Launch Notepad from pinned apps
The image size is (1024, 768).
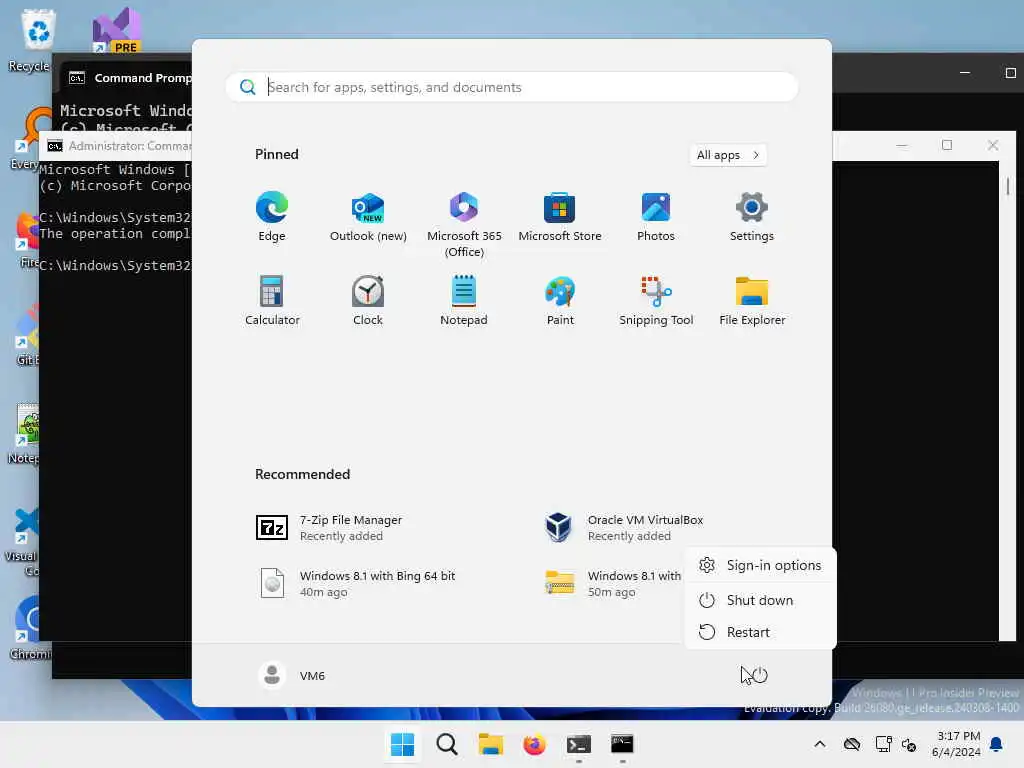464,300
